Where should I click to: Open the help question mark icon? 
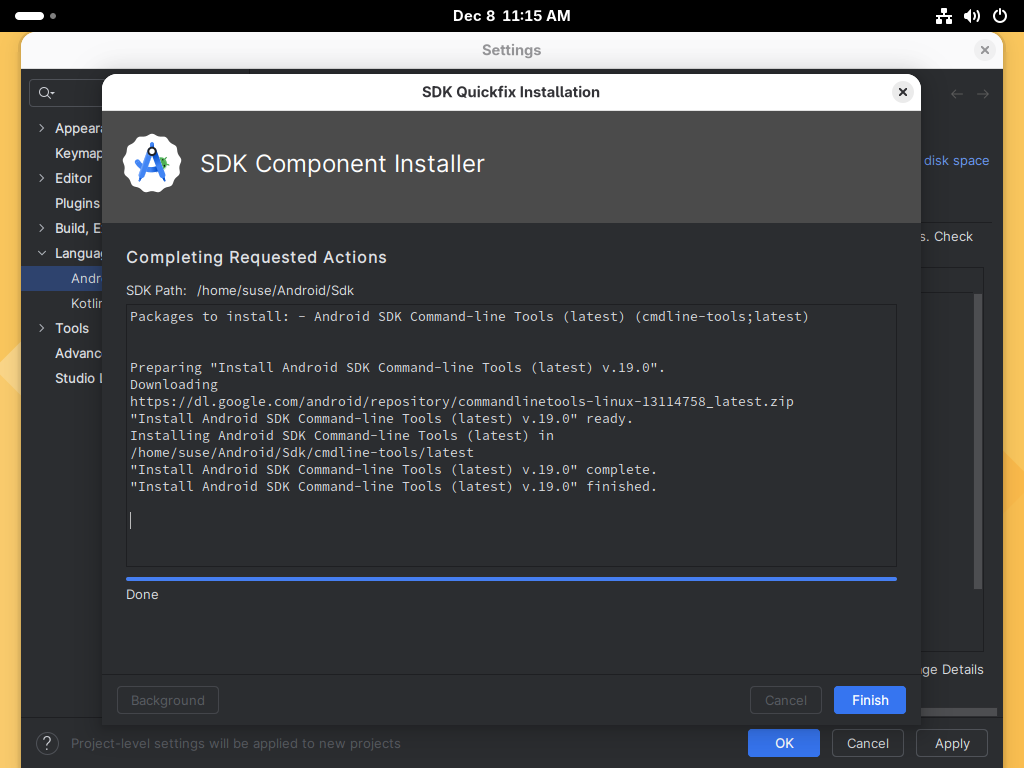pos(47,743)
